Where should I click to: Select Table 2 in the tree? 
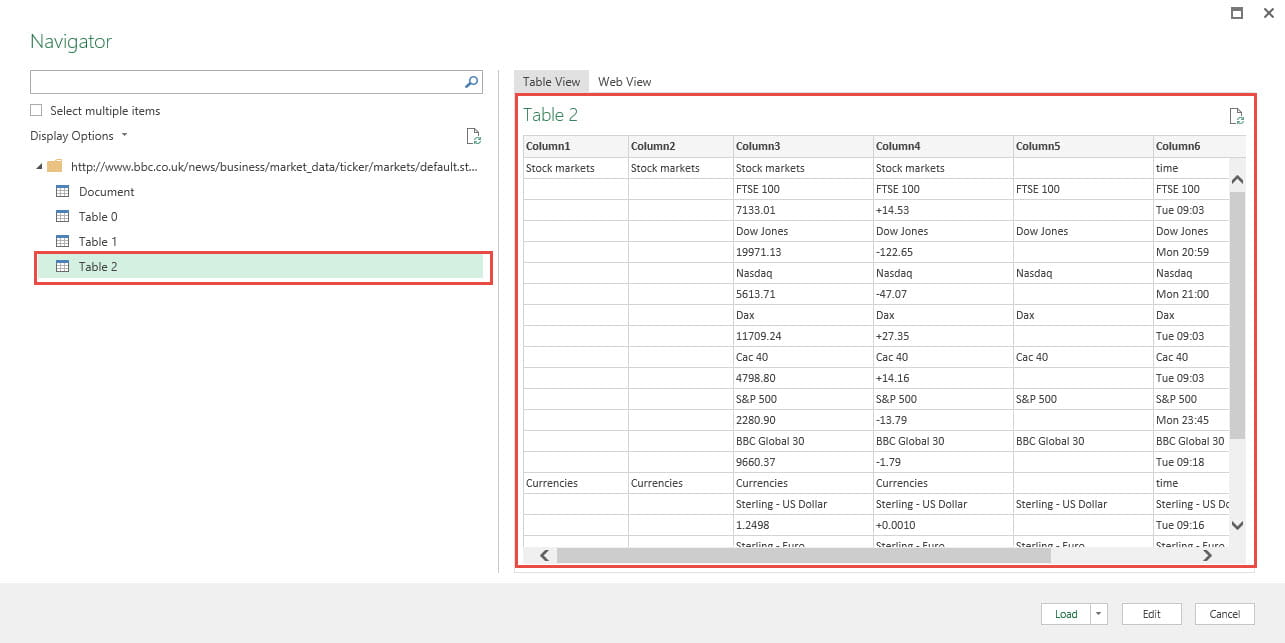point(98,267)
